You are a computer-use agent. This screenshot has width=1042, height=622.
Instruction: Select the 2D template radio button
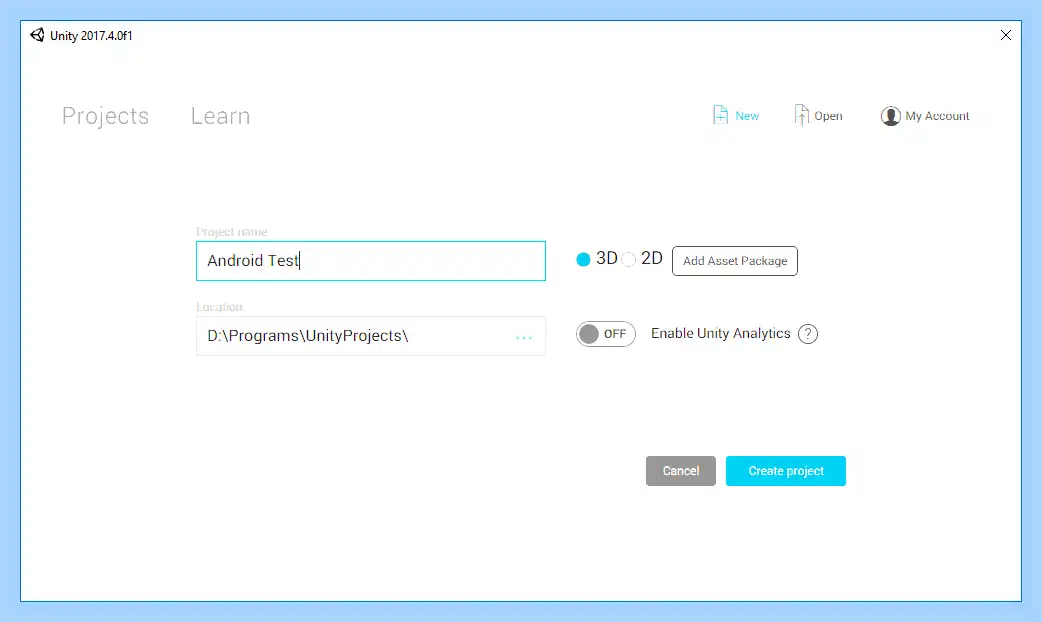pos(628,259)
